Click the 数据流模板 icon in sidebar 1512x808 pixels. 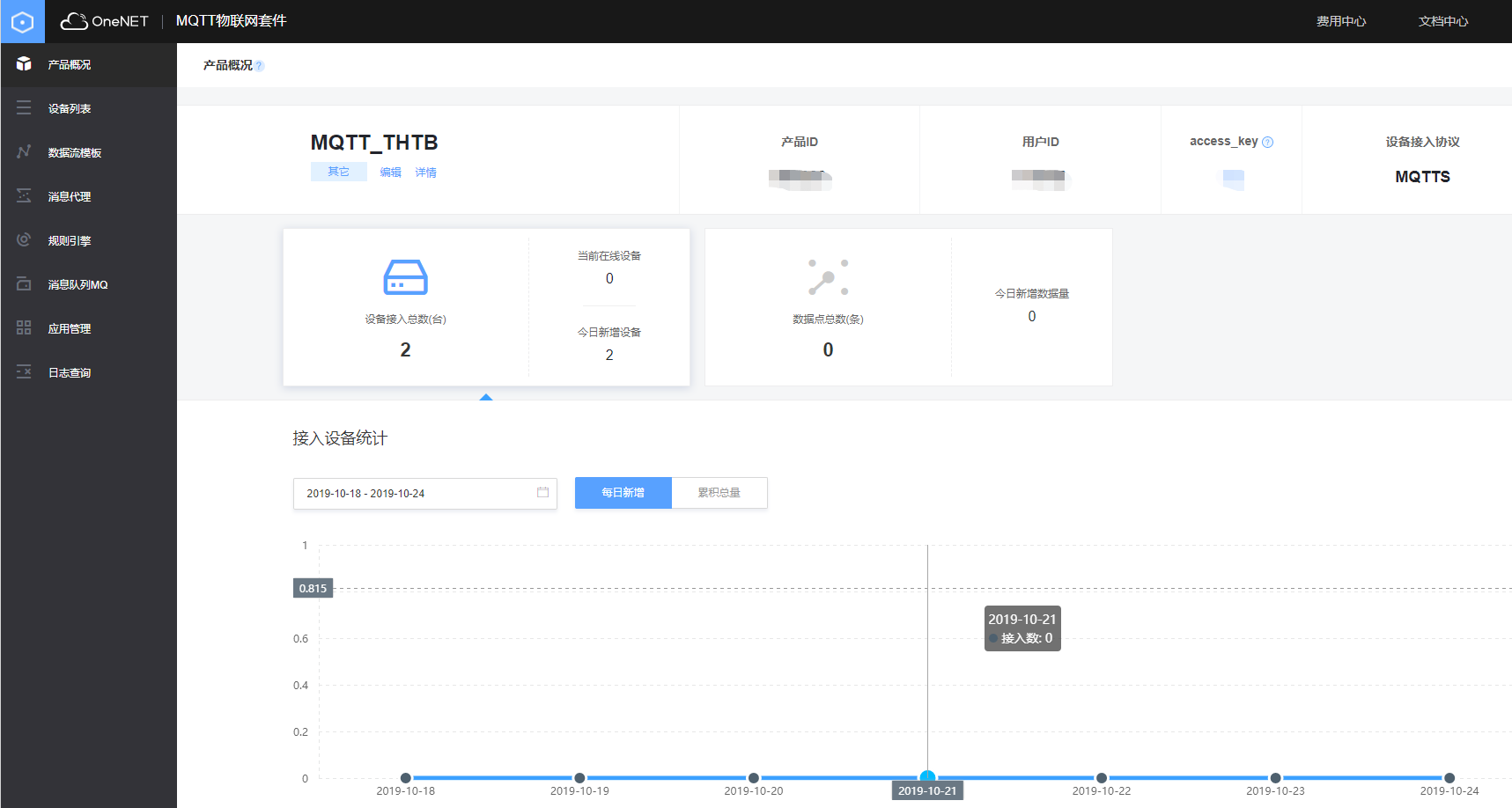24,152
